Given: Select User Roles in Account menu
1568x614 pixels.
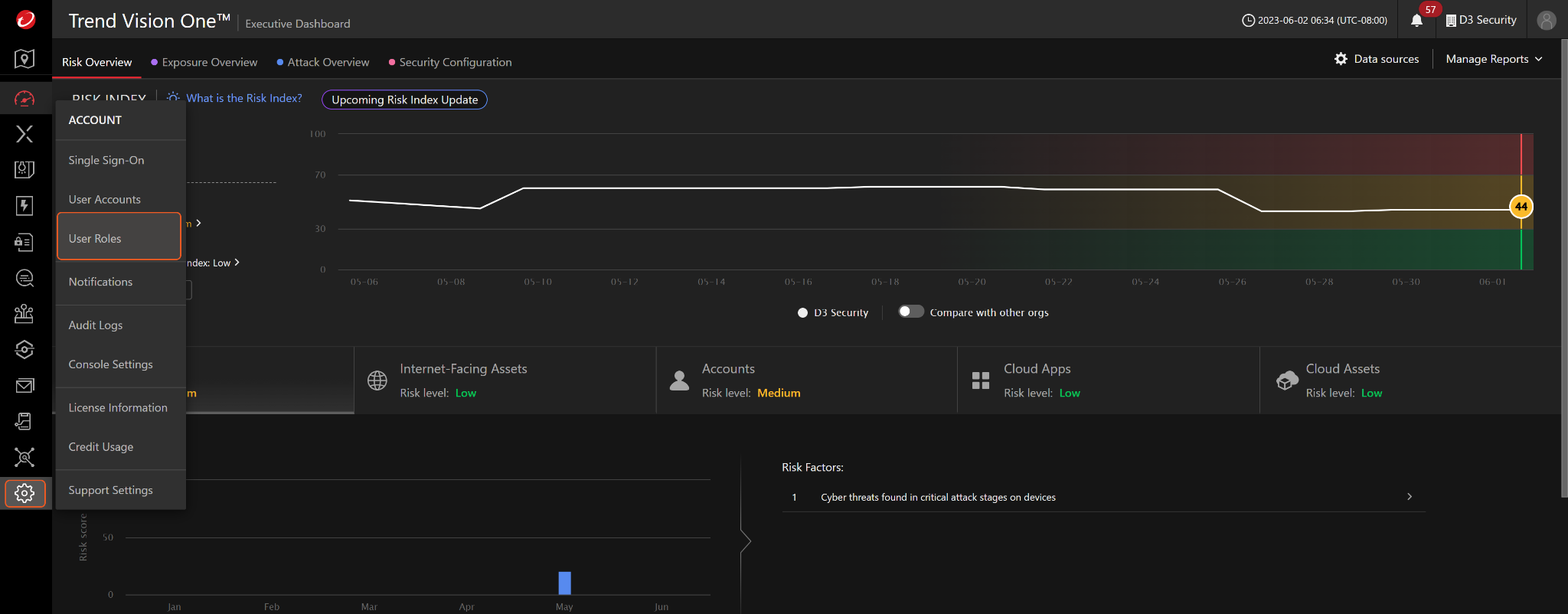Looking at the screenshot, I should [119, 238].
